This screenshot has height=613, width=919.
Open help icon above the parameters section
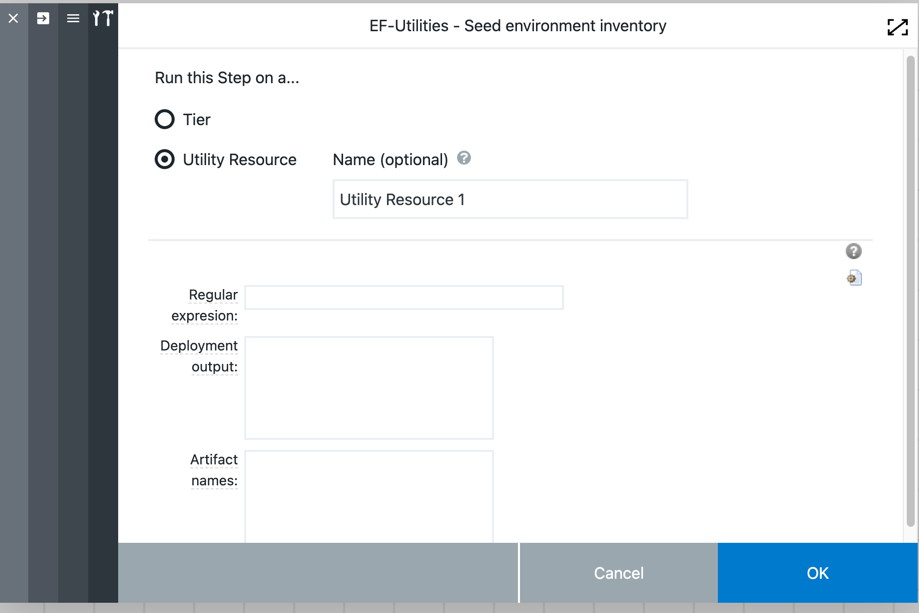(852, 250)
